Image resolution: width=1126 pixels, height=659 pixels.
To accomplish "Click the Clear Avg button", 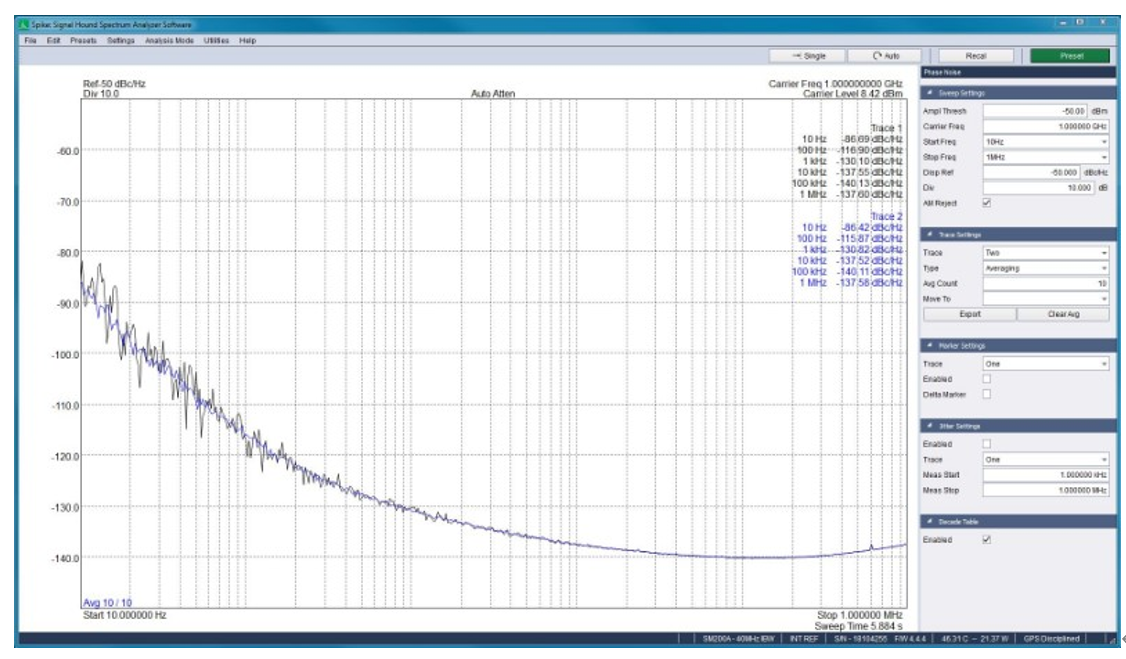I will [1063, 314].
